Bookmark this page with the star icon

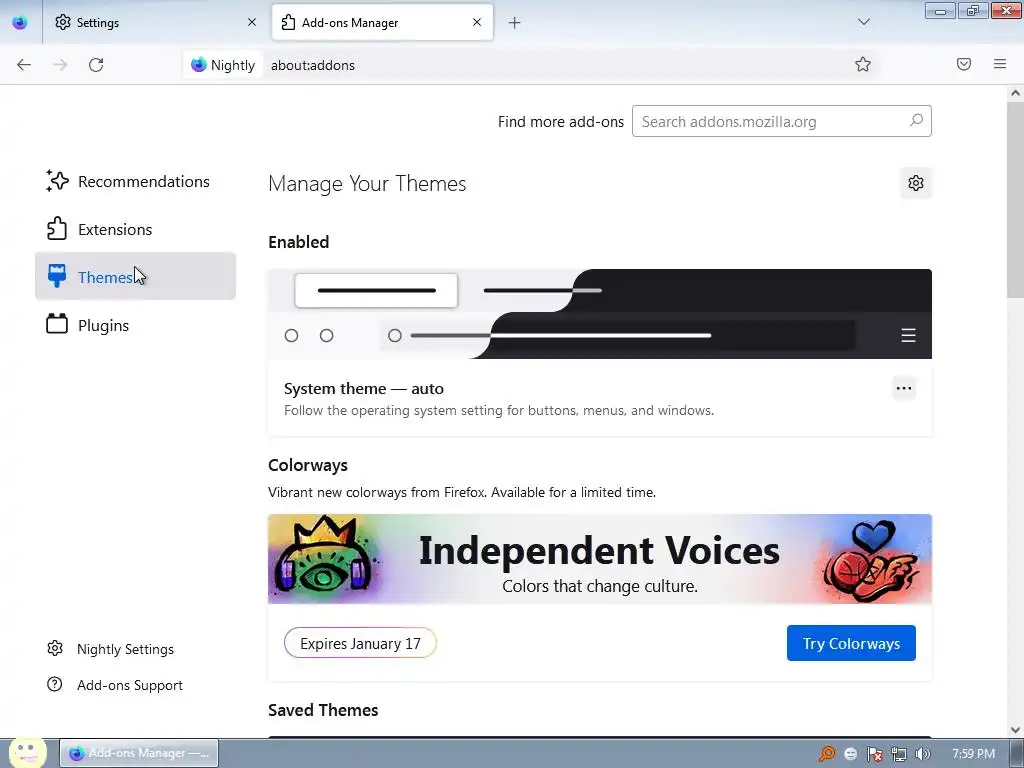[863, 64]
